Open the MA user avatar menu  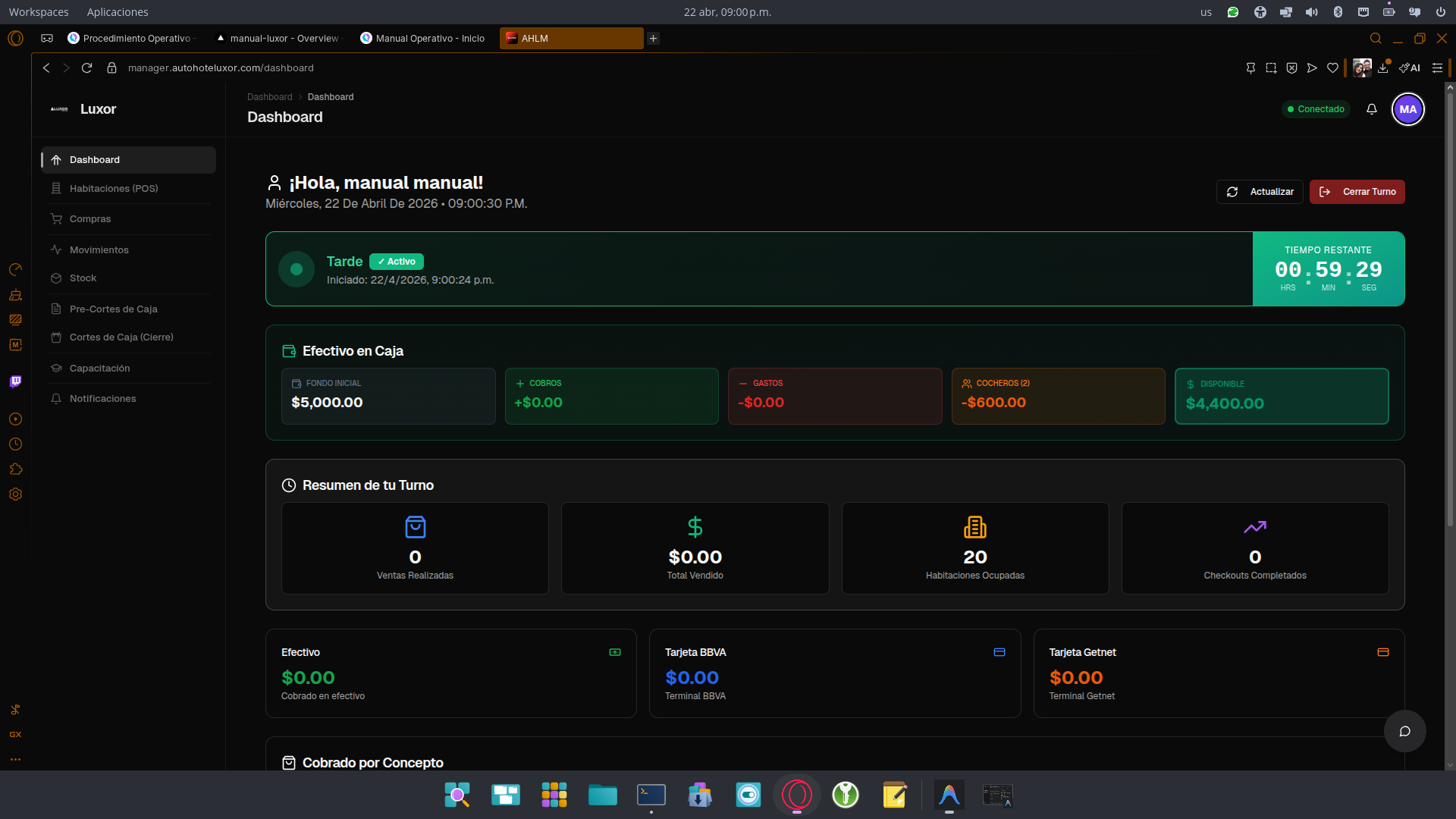(1408, 109)
